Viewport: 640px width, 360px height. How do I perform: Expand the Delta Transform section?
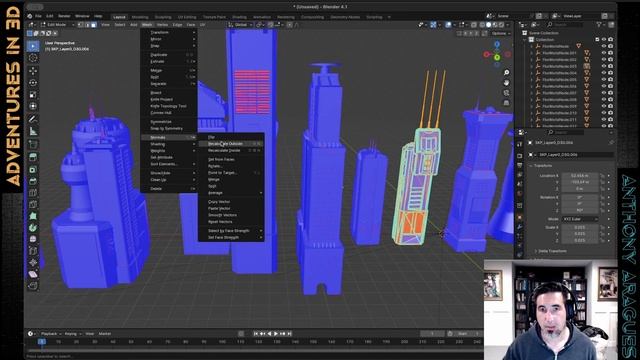(550, 251)
